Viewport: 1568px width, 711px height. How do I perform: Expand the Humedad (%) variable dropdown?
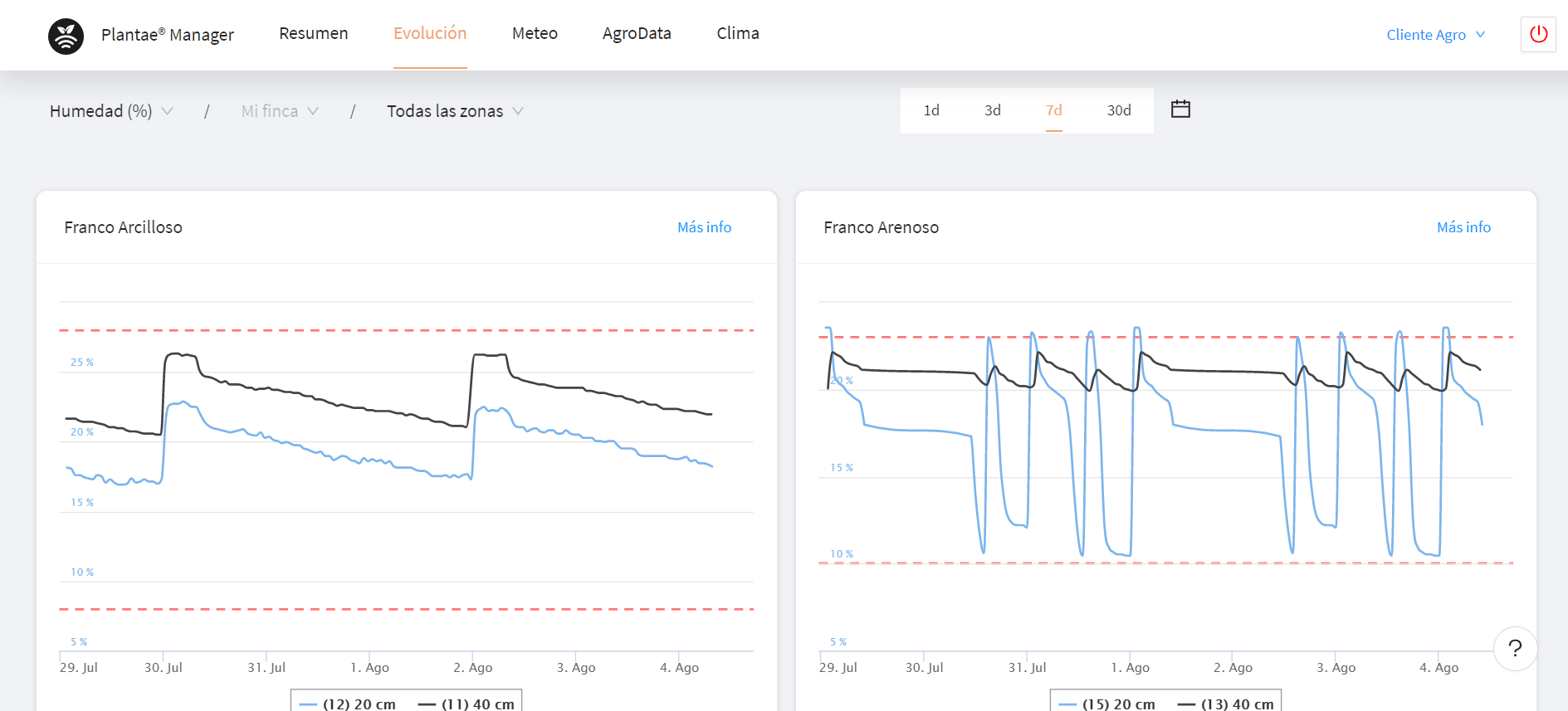tap(111, 111)
